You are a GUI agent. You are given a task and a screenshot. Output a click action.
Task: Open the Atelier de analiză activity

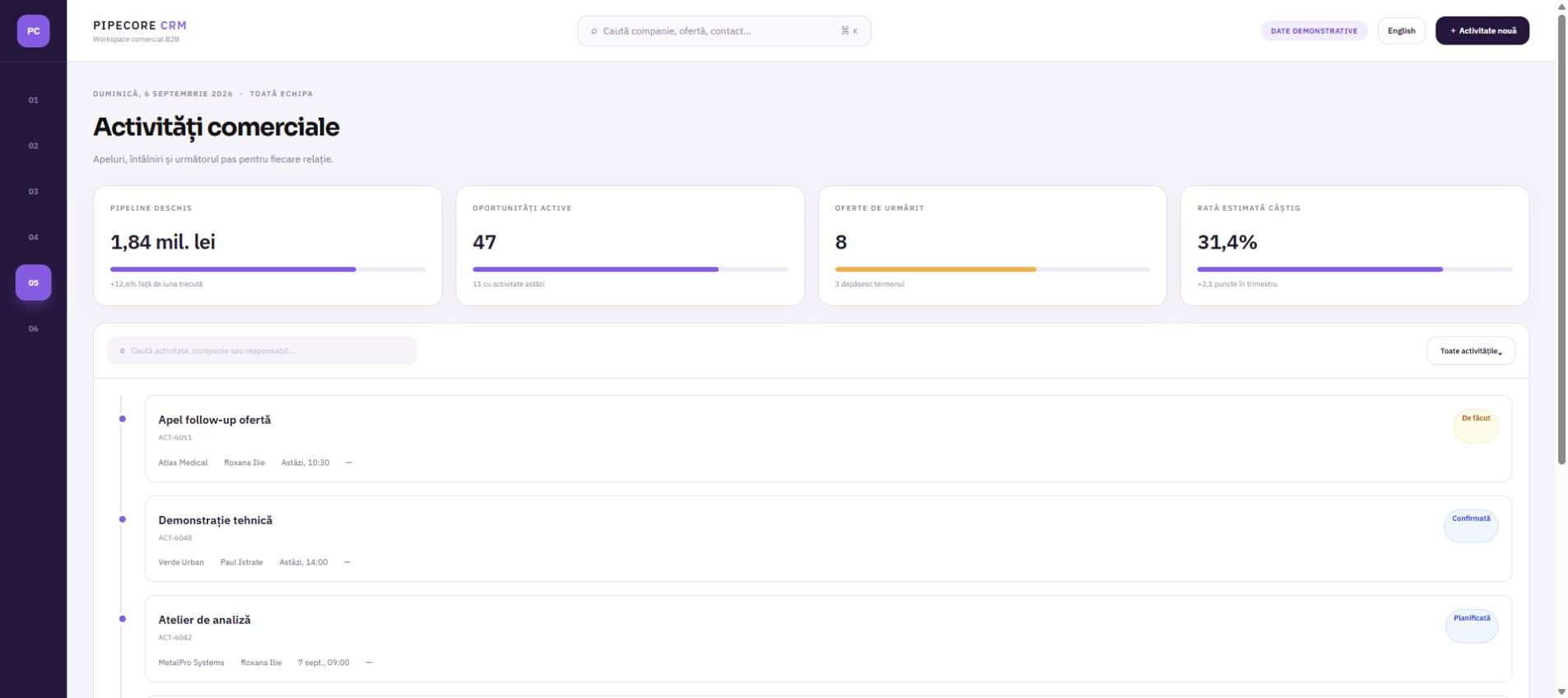coord(828,639)
